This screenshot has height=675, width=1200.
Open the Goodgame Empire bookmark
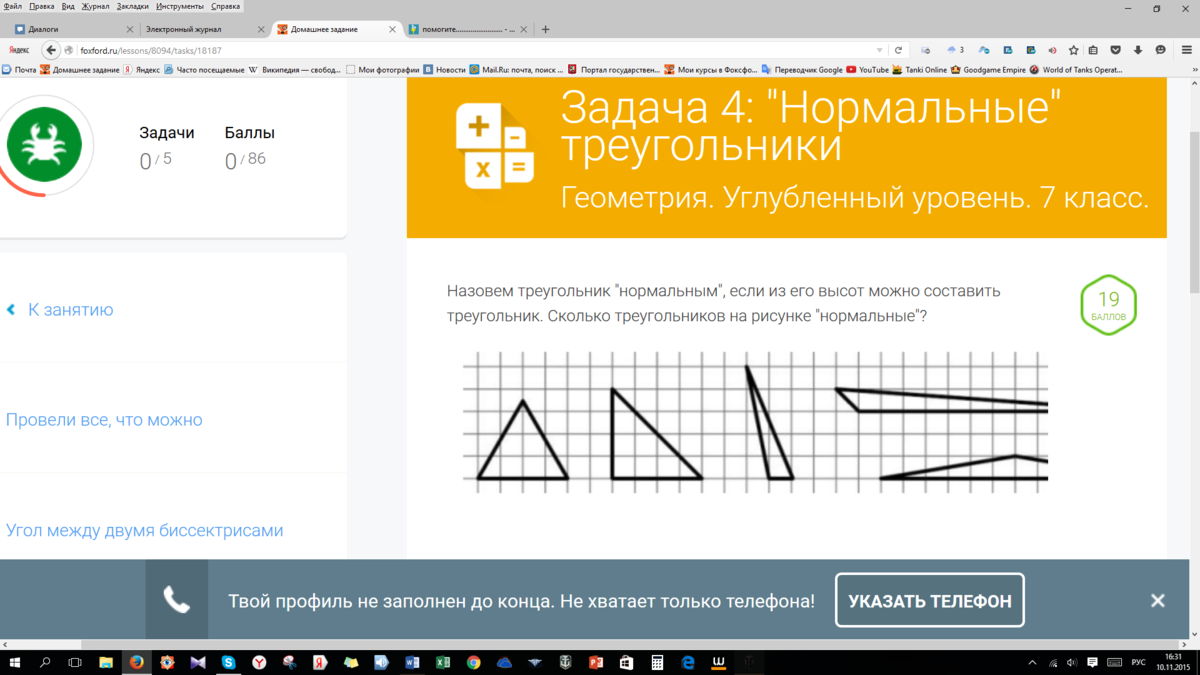coord(989,70)
